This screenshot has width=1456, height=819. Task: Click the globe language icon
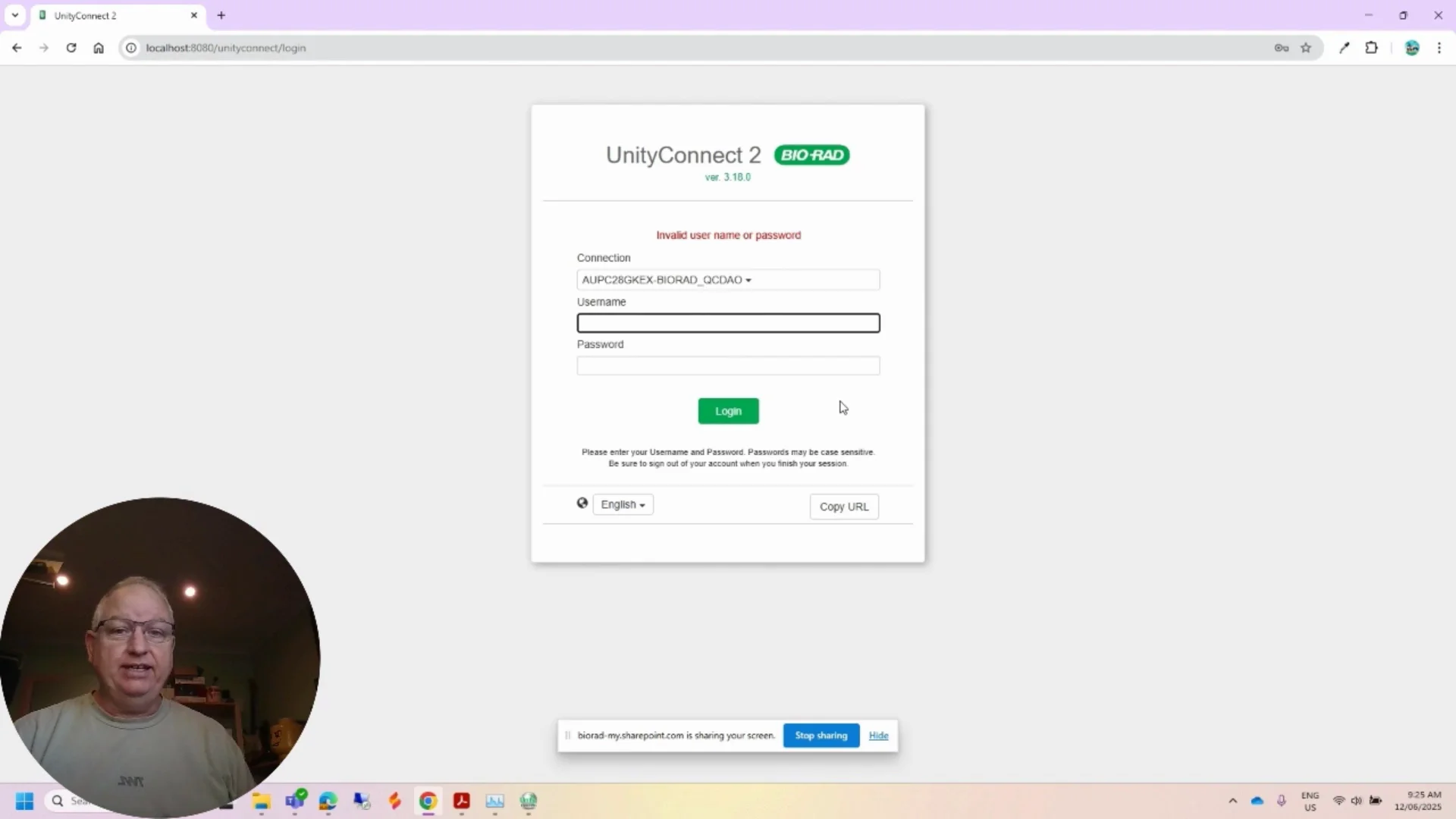coord(582,503)
